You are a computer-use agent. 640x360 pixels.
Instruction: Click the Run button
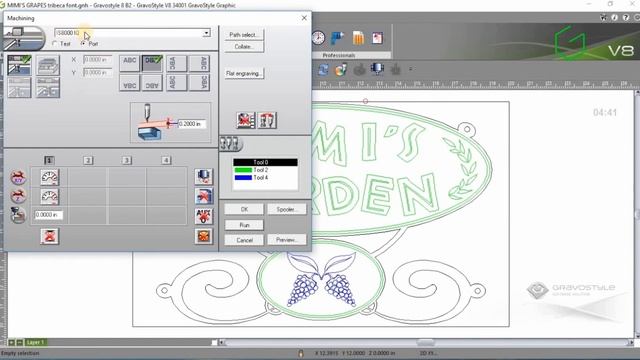pyautogui.click(x=244, y=225)
